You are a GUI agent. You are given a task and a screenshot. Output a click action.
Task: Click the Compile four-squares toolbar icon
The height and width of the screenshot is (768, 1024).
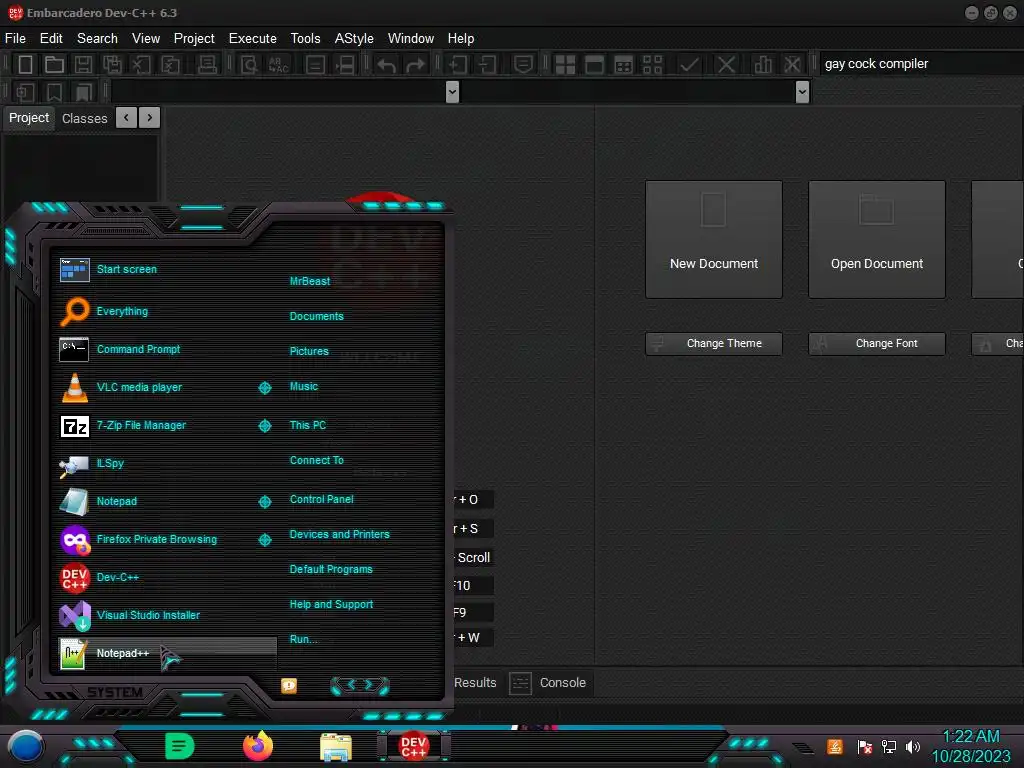click(565, 65)
